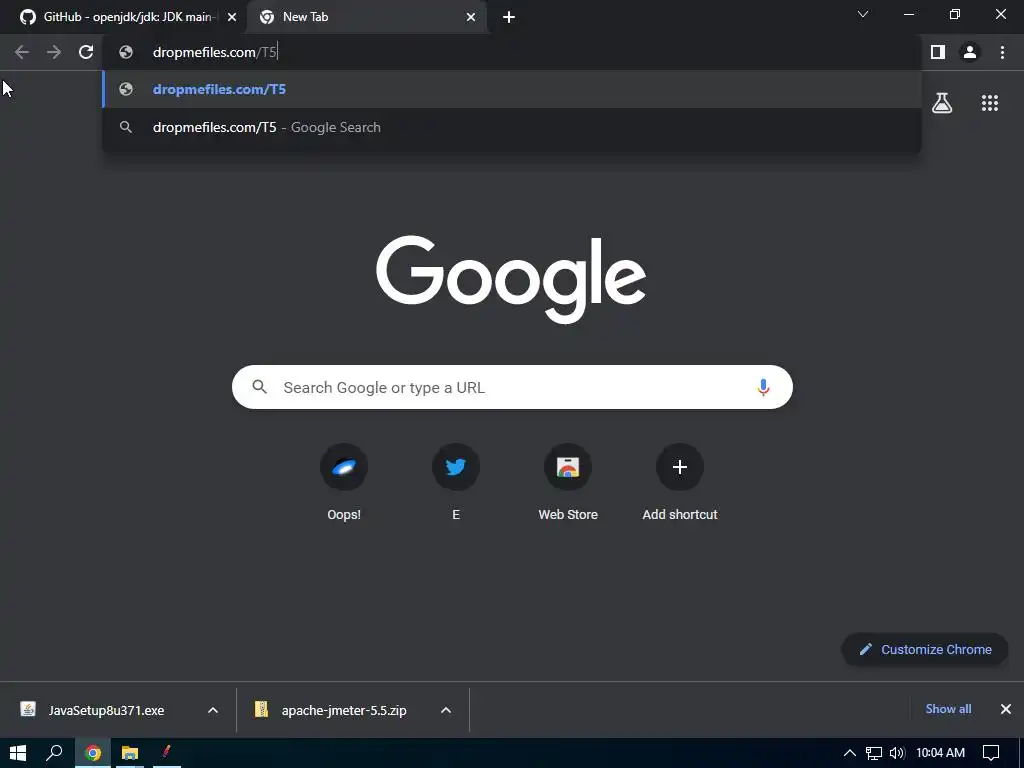Open a new tab with plus button
Viewport: 1024px width, 768px height.
(x=509, y=17)
